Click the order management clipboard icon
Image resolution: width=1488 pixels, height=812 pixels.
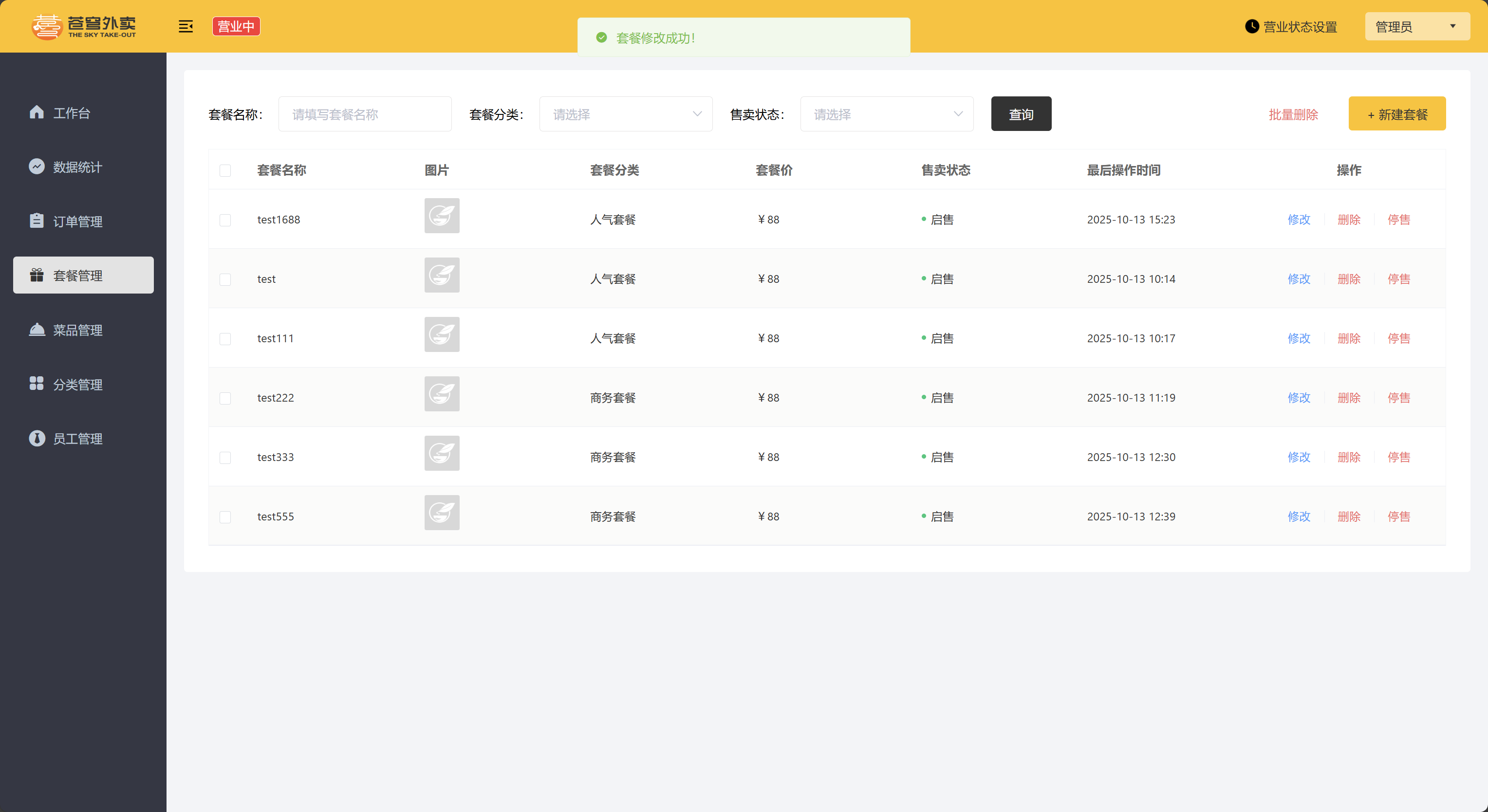[37, 221]
